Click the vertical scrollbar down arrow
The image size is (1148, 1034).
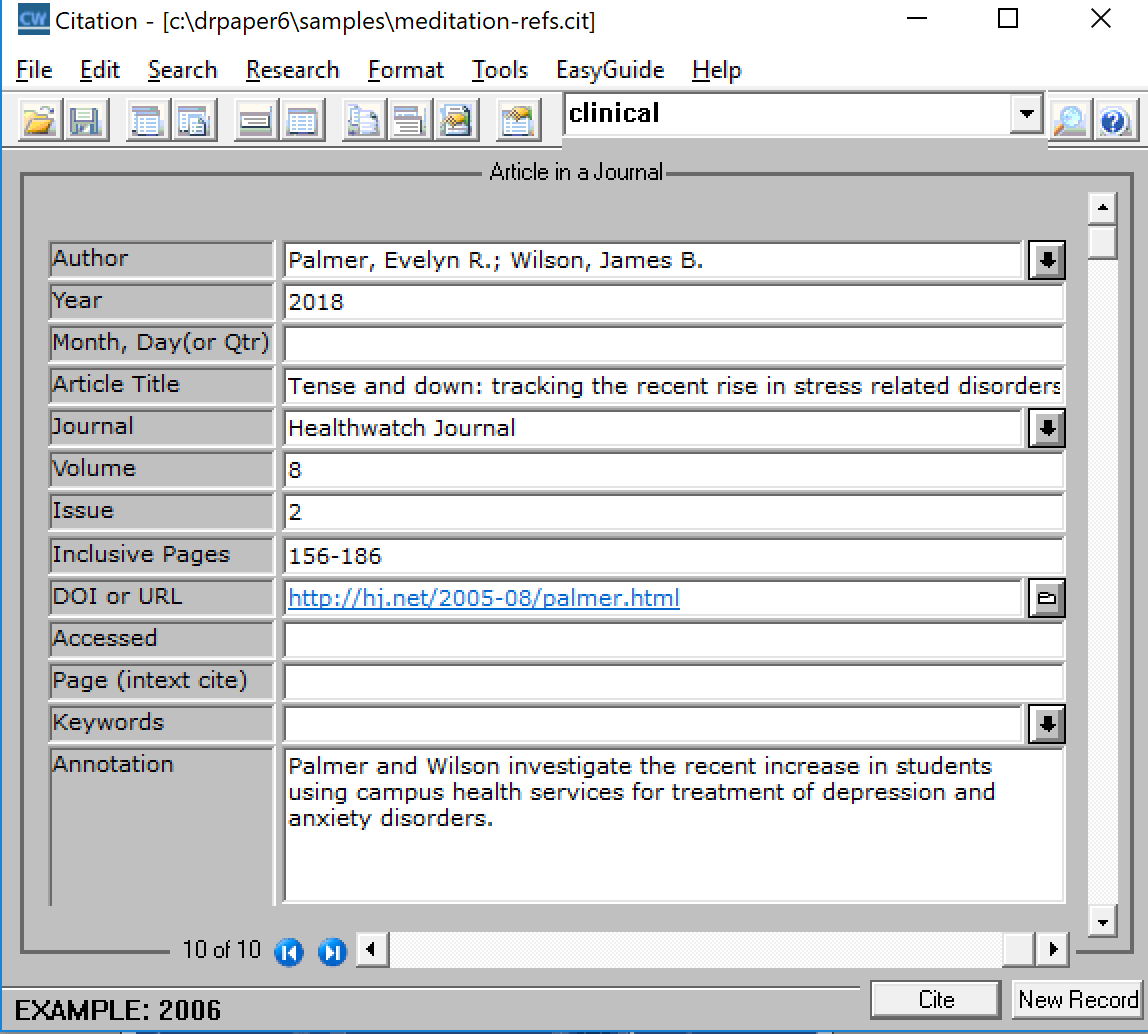[x=1102, y=921]
